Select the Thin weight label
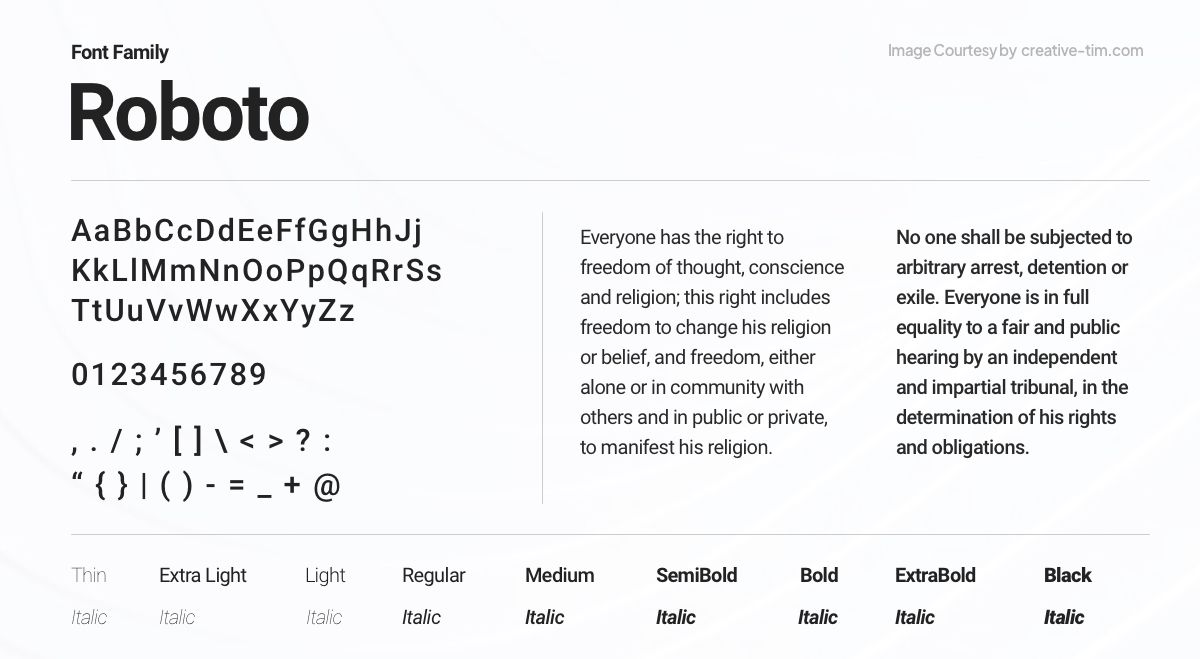Image resolution: width=1200 pixels, height=659 pixels. click(x=89, y=575)
